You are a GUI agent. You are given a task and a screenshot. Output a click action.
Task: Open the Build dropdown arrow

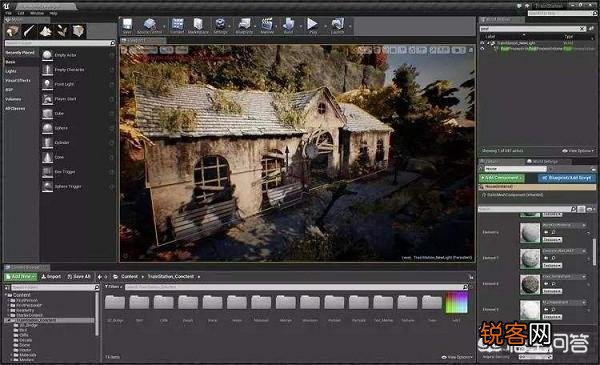[x=300, y=26]
